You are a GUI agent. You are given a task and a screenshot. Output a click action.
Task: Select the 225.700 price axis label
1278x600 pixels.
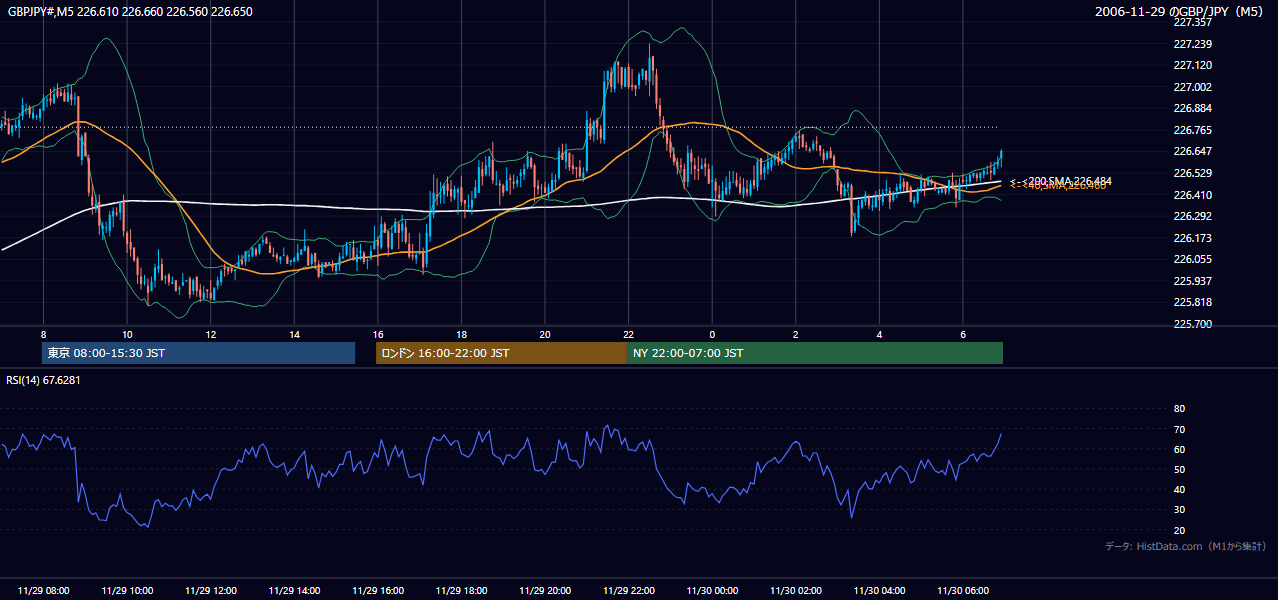(x=1191, y=324)
